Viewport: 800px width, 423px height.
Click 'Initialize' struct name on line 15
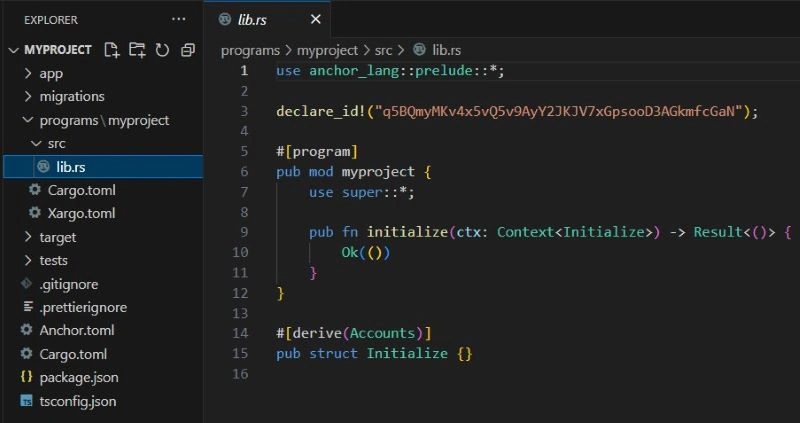[407, 354]
